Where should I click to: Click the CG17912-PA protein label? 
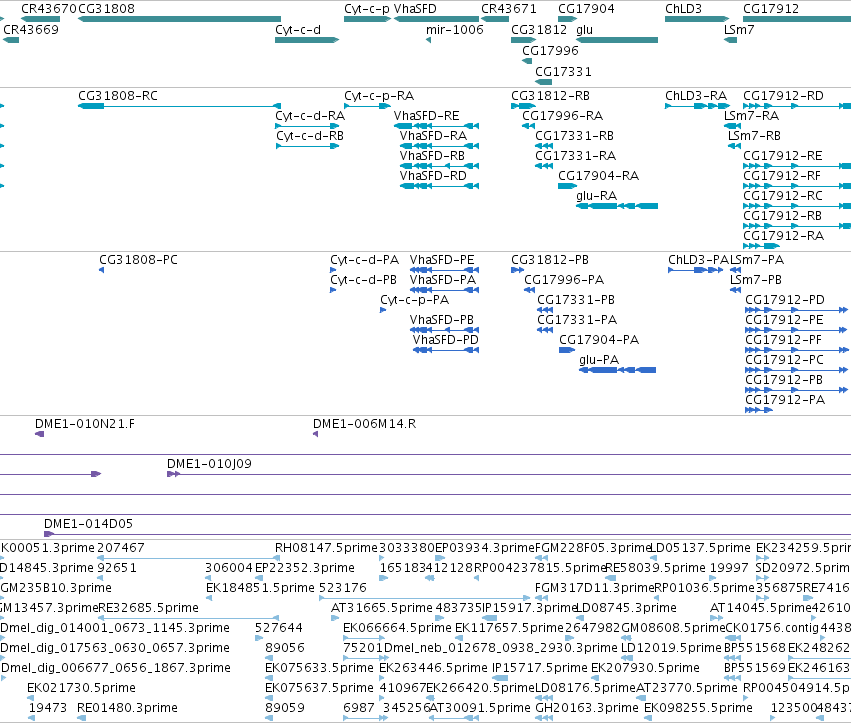(785, 399)
